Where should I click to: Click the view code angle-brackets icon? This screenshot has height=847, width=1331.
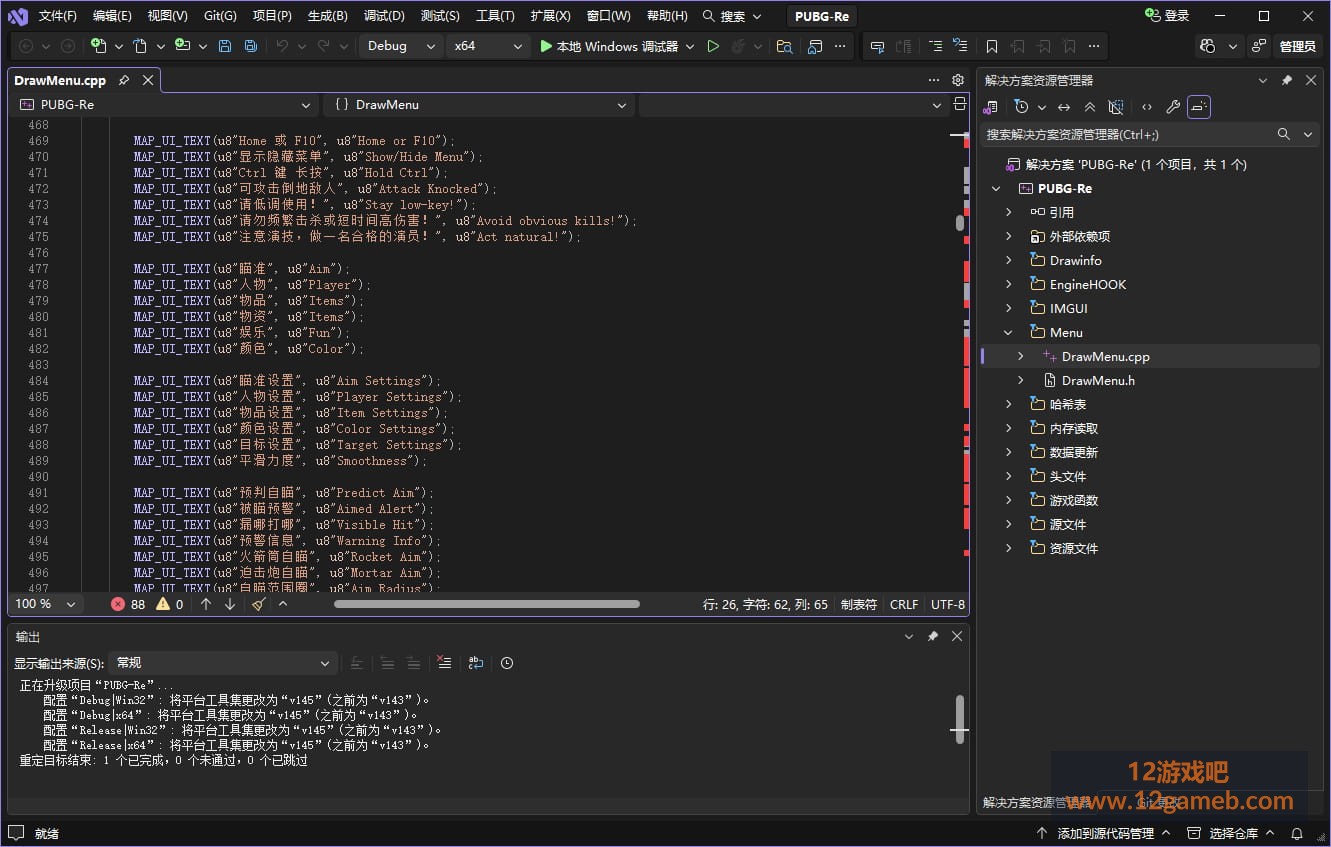click(1146, 107)
